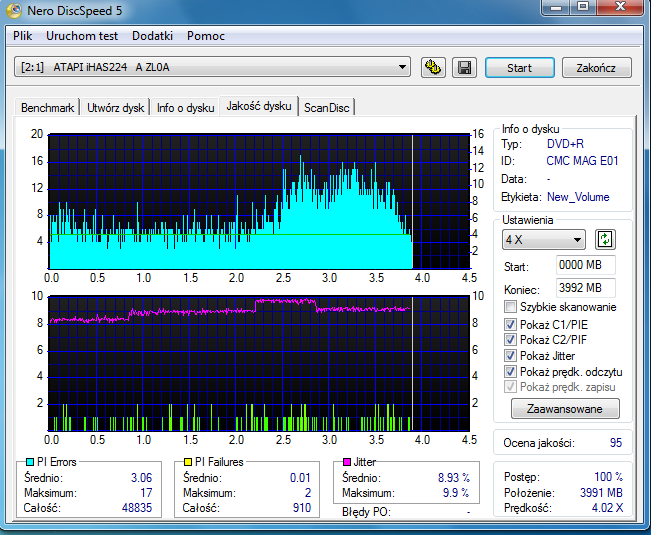Image resolution: width=651 pixels, height=535 pixels.
Task: Switch to the Benchmark tab
Action: pyautogui.click(x=47, y=108)
